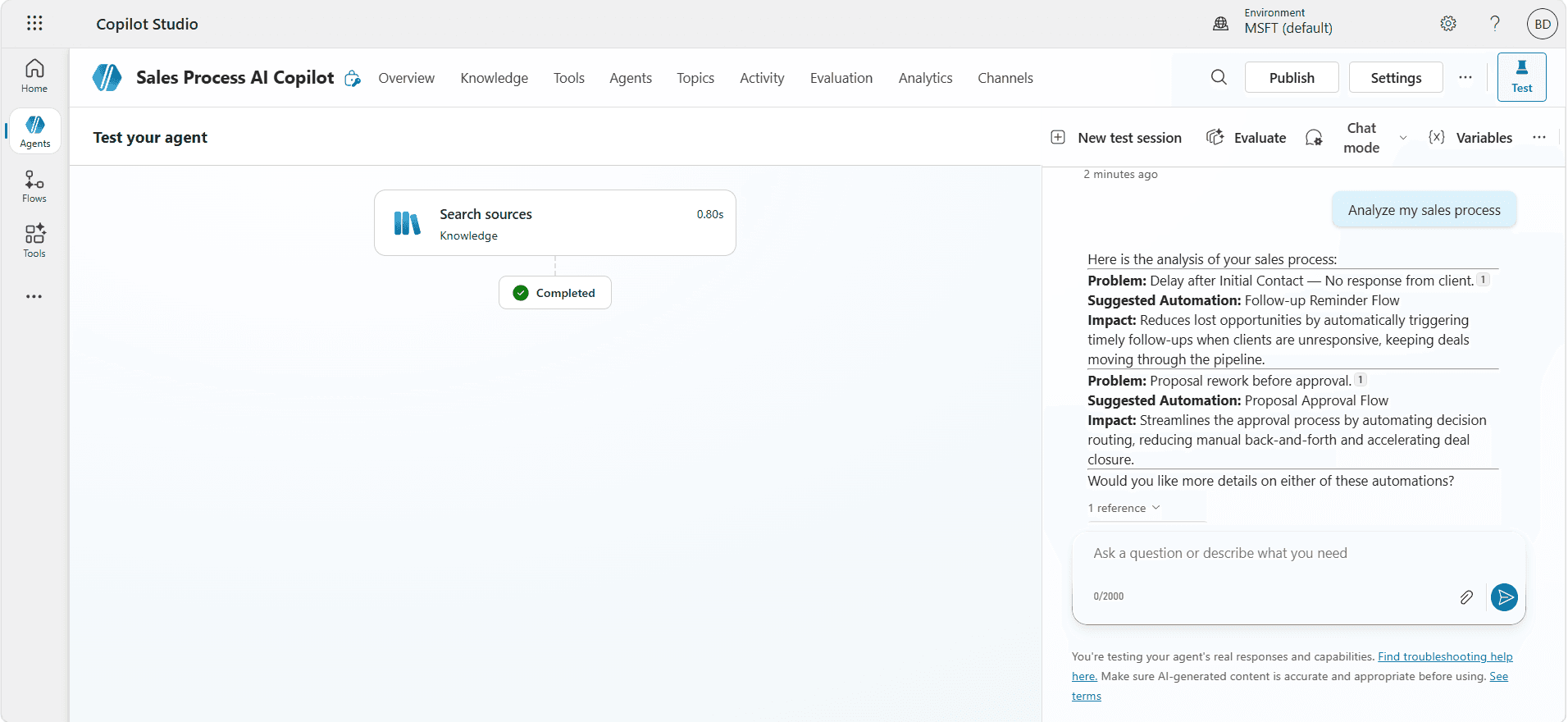Click the Publish button
Image resolution: width=1568 pixels, height=722 pixels.
click(x=1292, y=77)
